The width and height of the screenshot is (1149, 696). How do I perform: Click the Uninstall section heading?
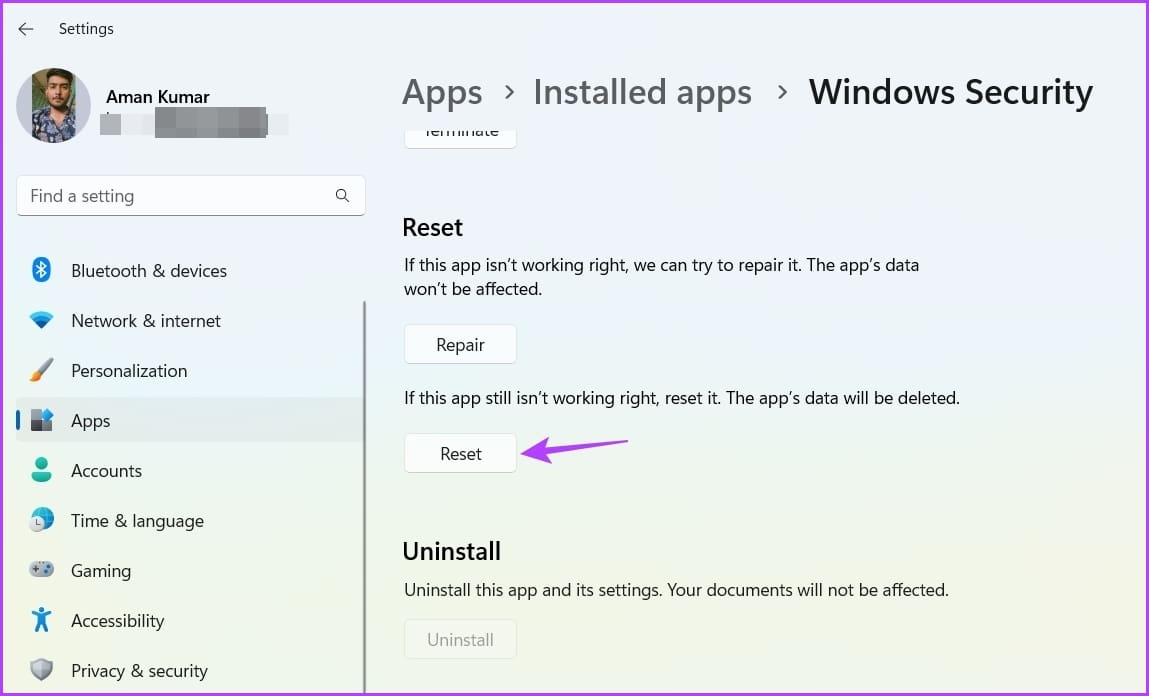[451, 551]
